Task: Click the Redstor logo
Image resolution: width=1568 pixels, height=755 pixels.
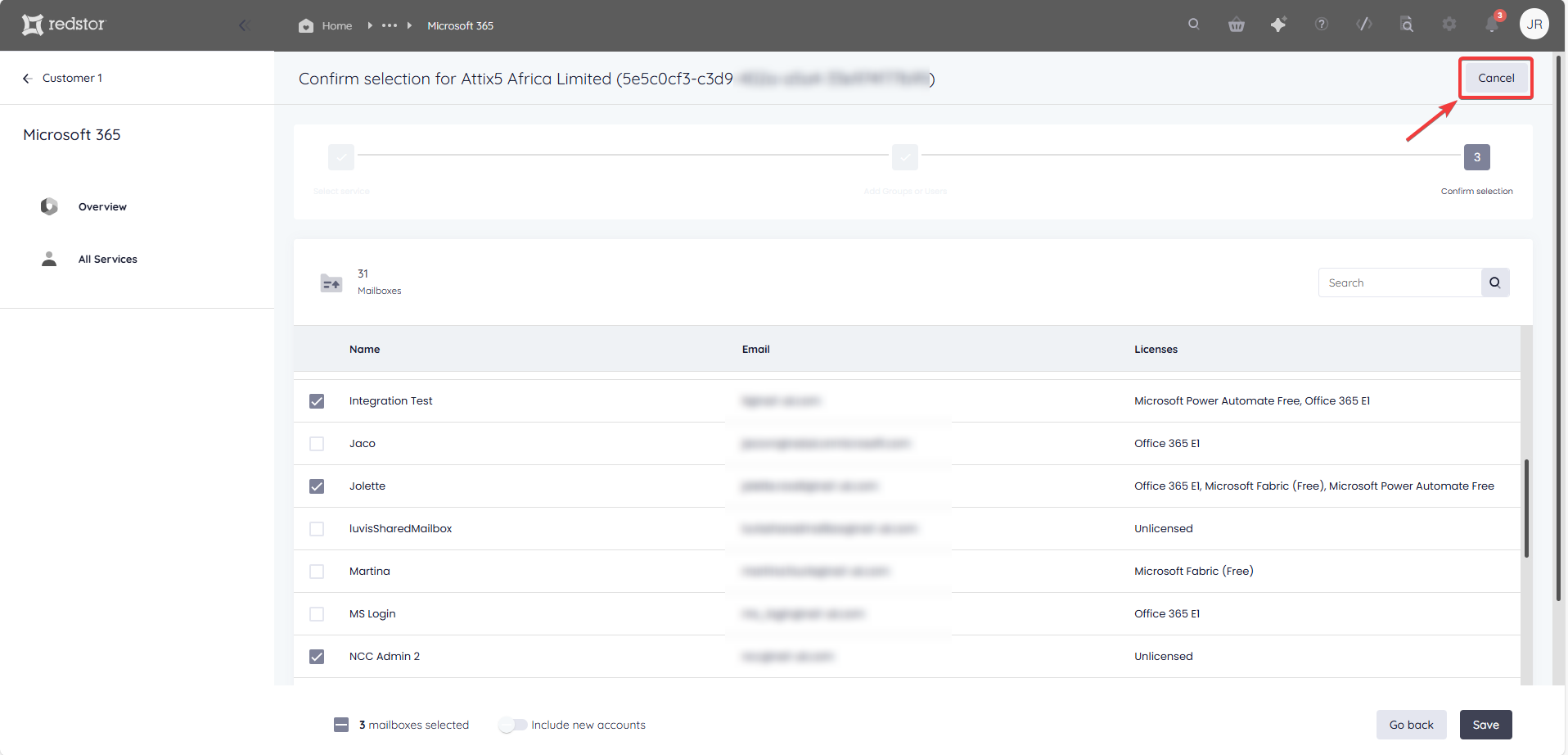Action: [x=63, y=25]
